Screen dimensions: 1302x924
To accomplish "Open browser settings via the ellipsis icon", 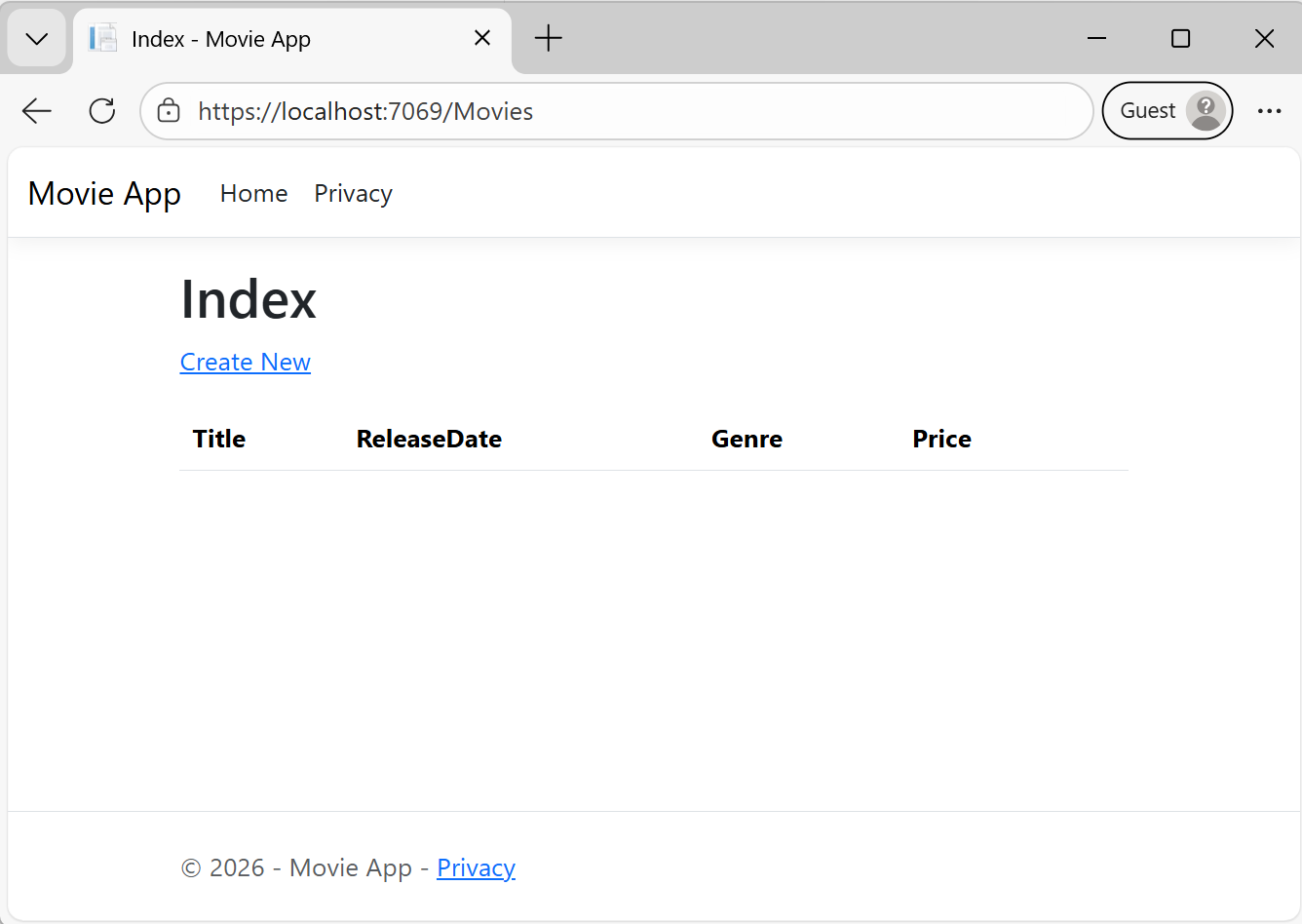I will click(x=1269, y=110).
